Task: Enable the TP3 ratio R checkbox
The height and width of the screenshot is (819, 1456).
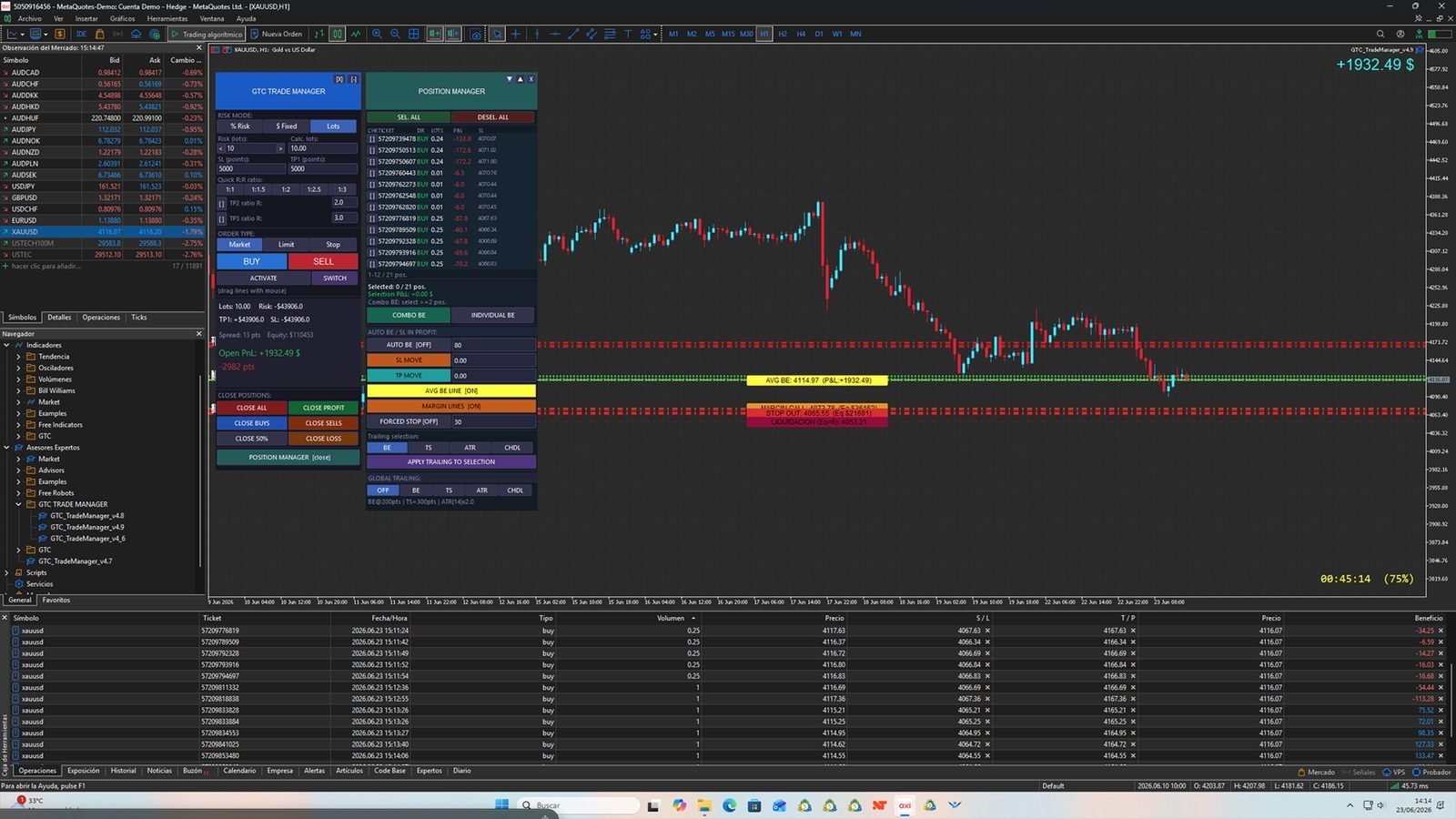Action: pyautogui.click(x=222, y=218)
